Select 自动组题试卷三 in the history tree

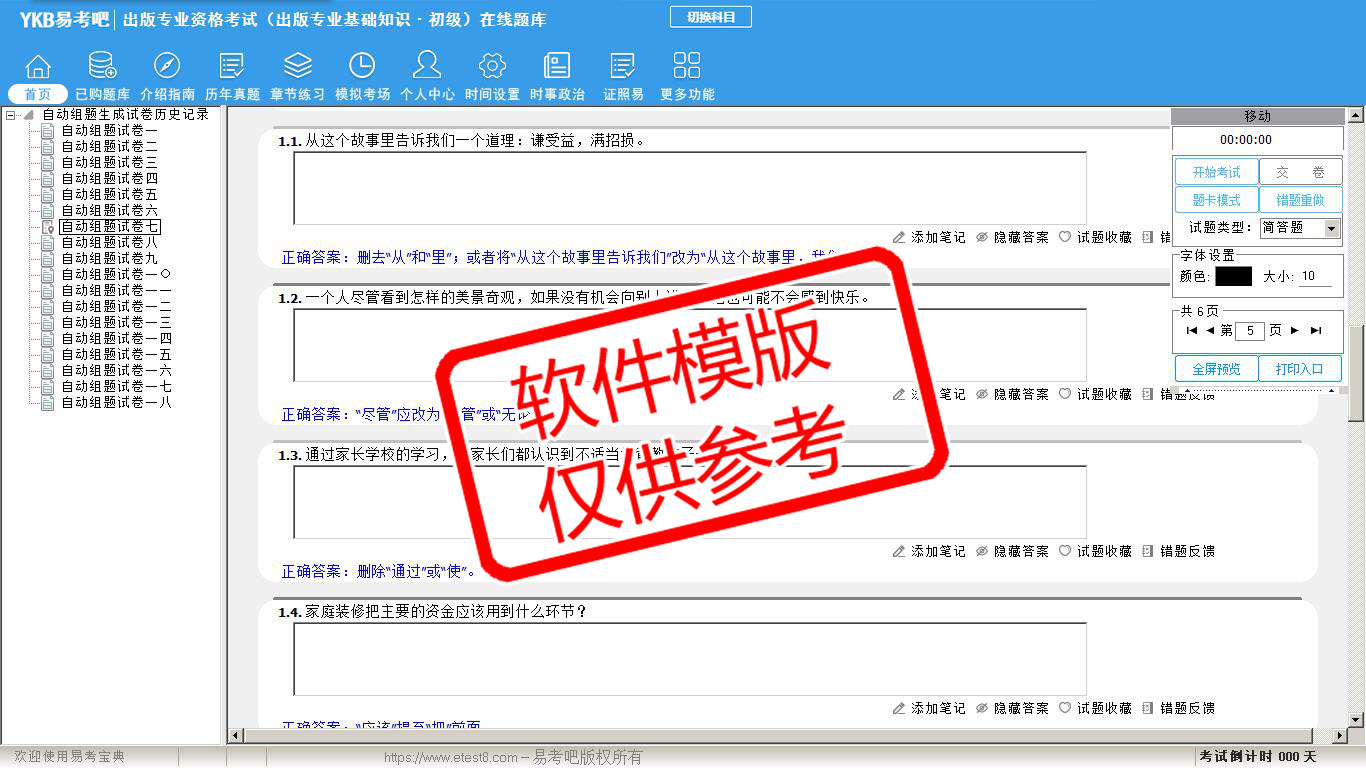tap(109, 162)
